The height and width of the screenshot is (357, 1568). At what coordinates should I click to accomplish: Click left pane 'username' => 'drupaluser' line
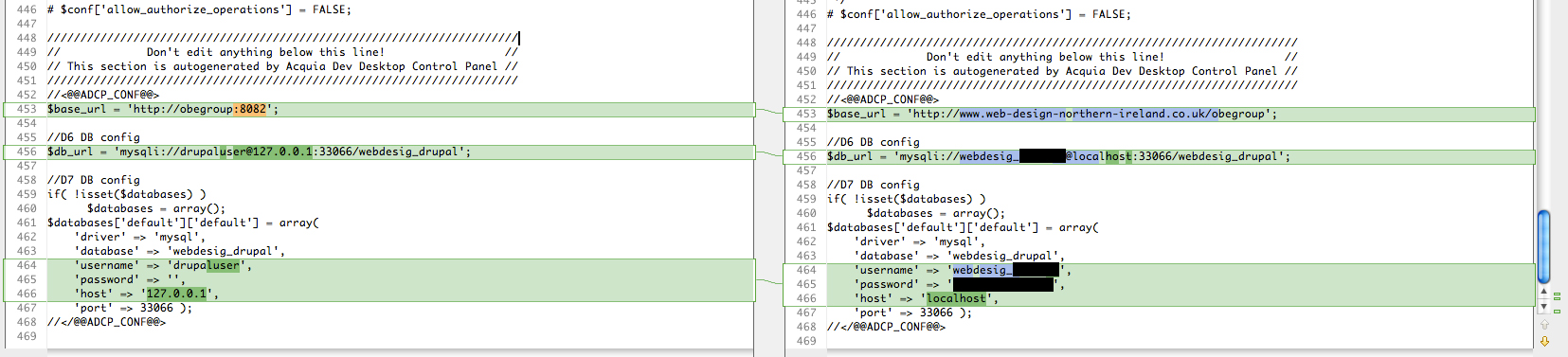[x=163, y=265]
